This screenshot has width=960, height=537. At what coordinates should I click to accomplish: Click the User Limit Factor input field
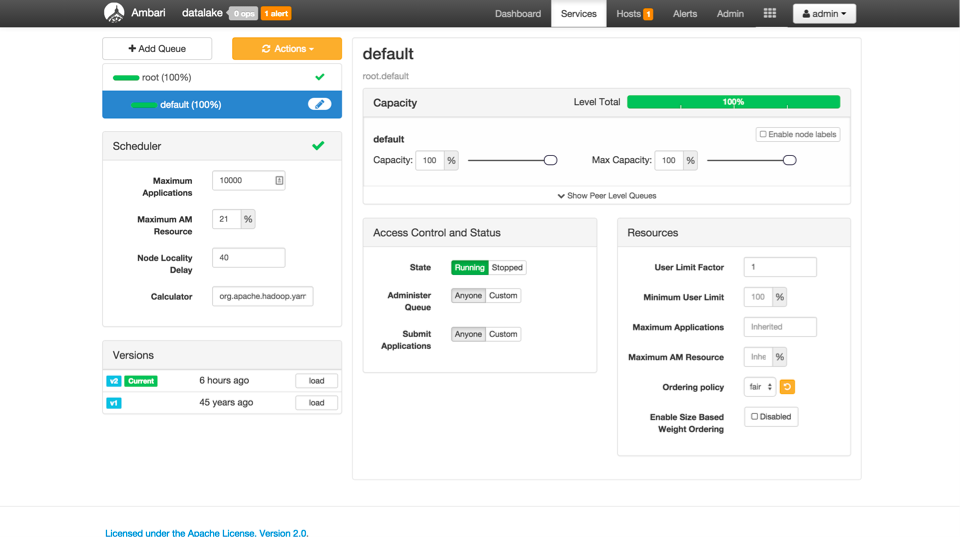(780, 267)
